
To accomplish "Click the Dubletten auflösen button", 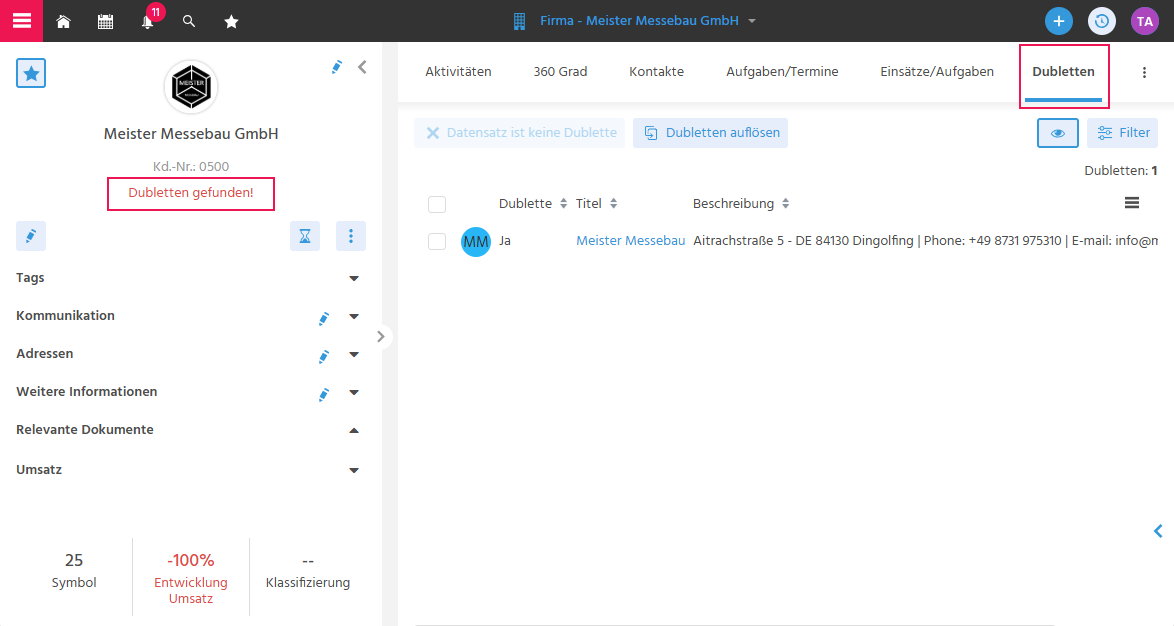I will pyautogui.click(x=710, y=133).
